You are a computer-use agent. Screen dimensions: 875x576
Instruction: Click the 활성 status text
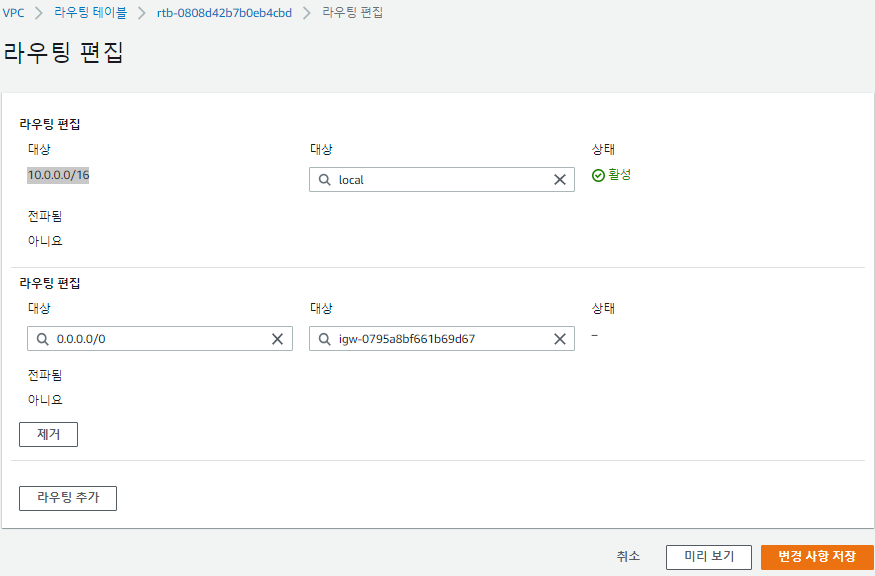pos(619,175)
